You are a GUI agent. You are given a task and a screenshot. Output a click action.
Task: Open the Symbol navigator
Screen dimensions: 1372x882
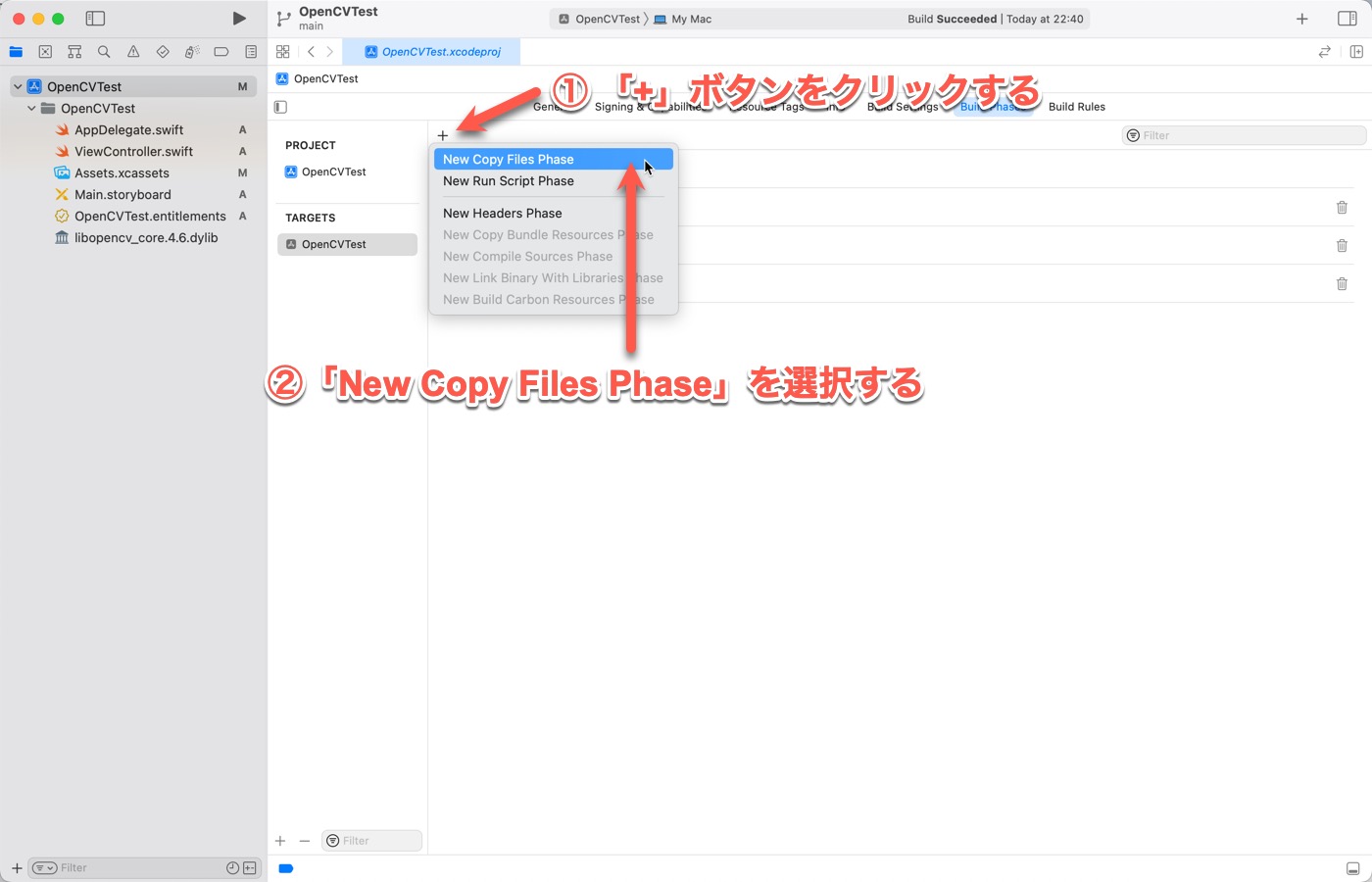[74, 52]
